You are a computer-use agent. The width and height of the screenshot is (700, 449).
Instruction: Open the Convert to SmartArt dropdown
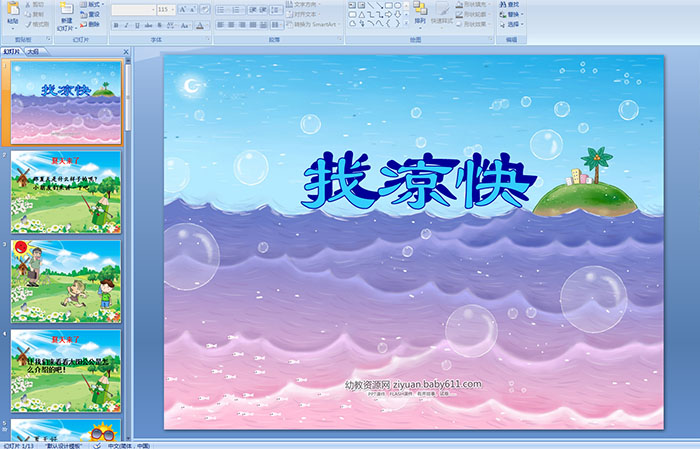[313, 24]
